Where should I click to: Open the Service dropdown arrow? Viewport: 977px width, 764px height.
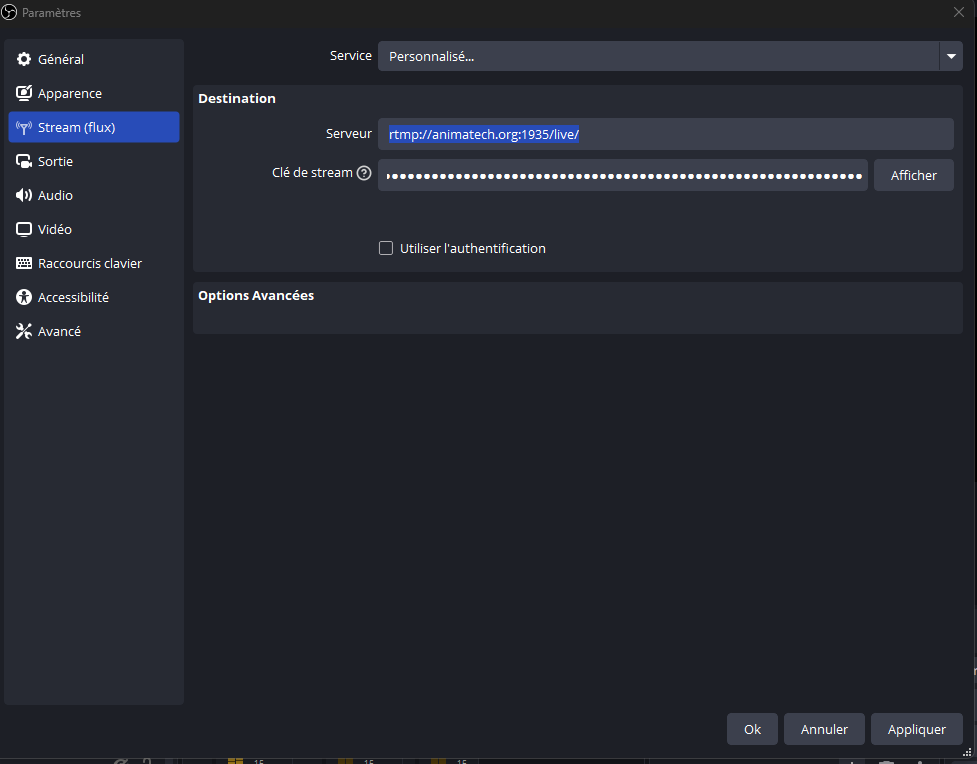pyautogui.click(x=950, y=57)
